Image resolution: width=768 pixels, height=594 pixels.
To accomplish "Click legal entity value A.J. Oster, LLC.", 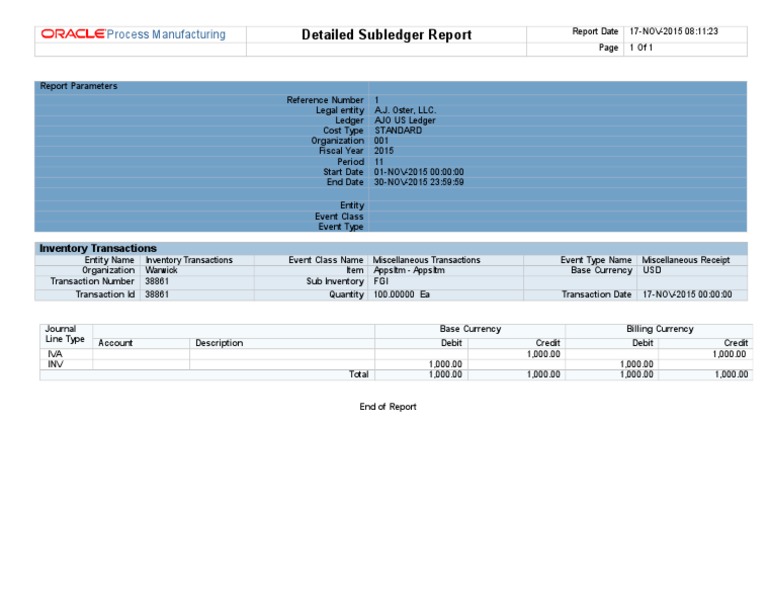I will (405, 110).
